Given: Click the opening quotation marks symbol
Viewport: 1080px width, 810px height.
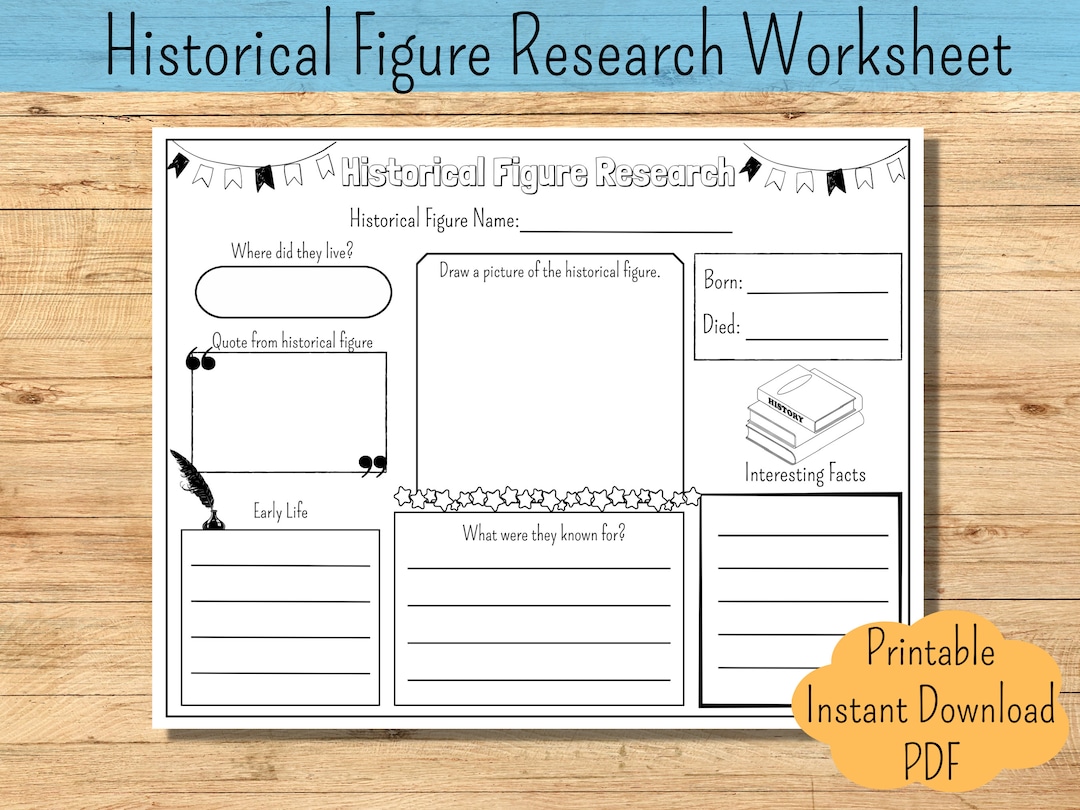Looking at the screenshot, I should pyautogui.click(x=199, y=358).
